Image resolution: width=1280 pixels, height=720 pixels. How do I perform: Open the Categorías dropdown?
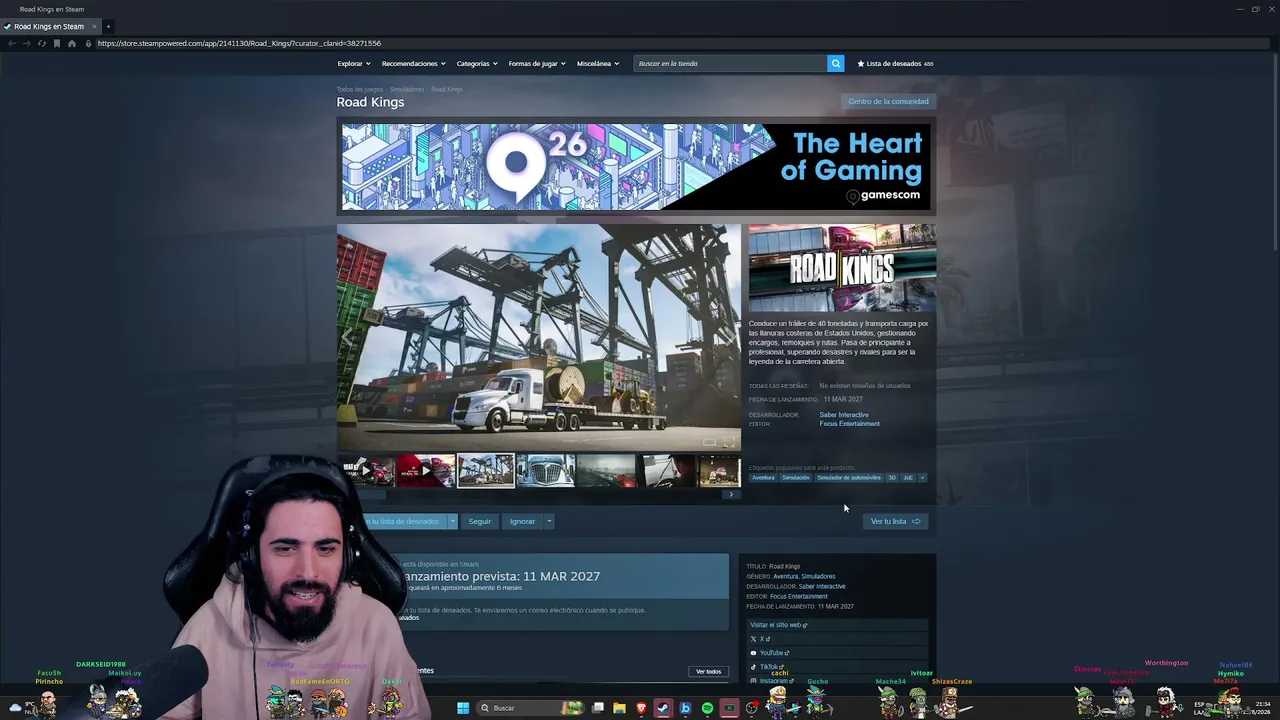tap(477, 63)
